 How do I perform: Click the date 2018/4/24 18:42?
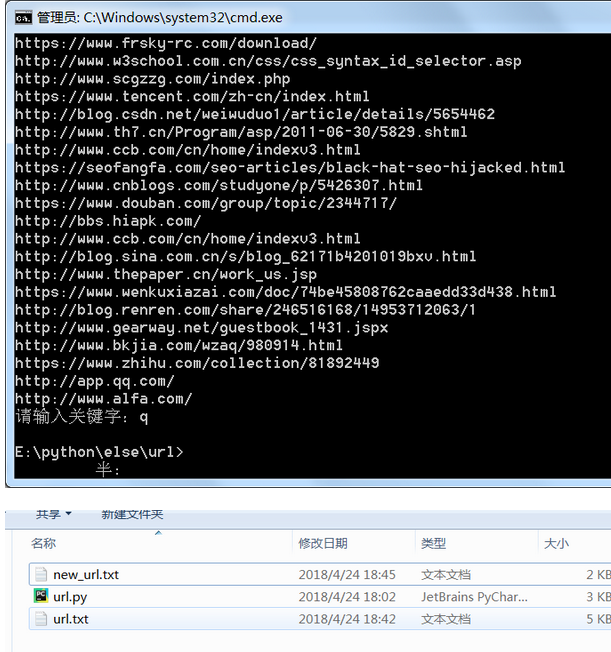coord(347,619)
